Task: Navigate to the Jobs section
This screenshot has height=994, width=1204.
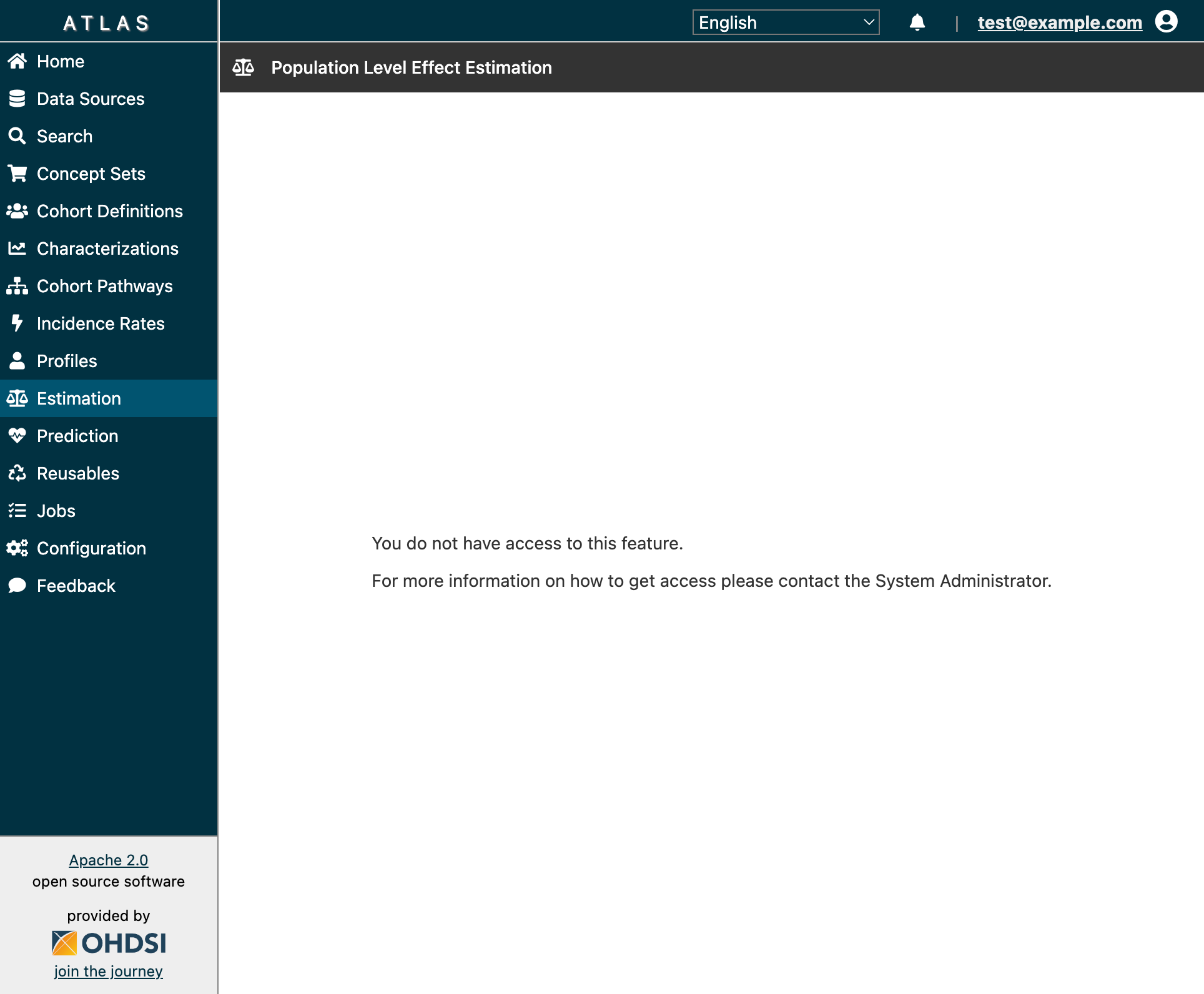Action: pos(56,510)
